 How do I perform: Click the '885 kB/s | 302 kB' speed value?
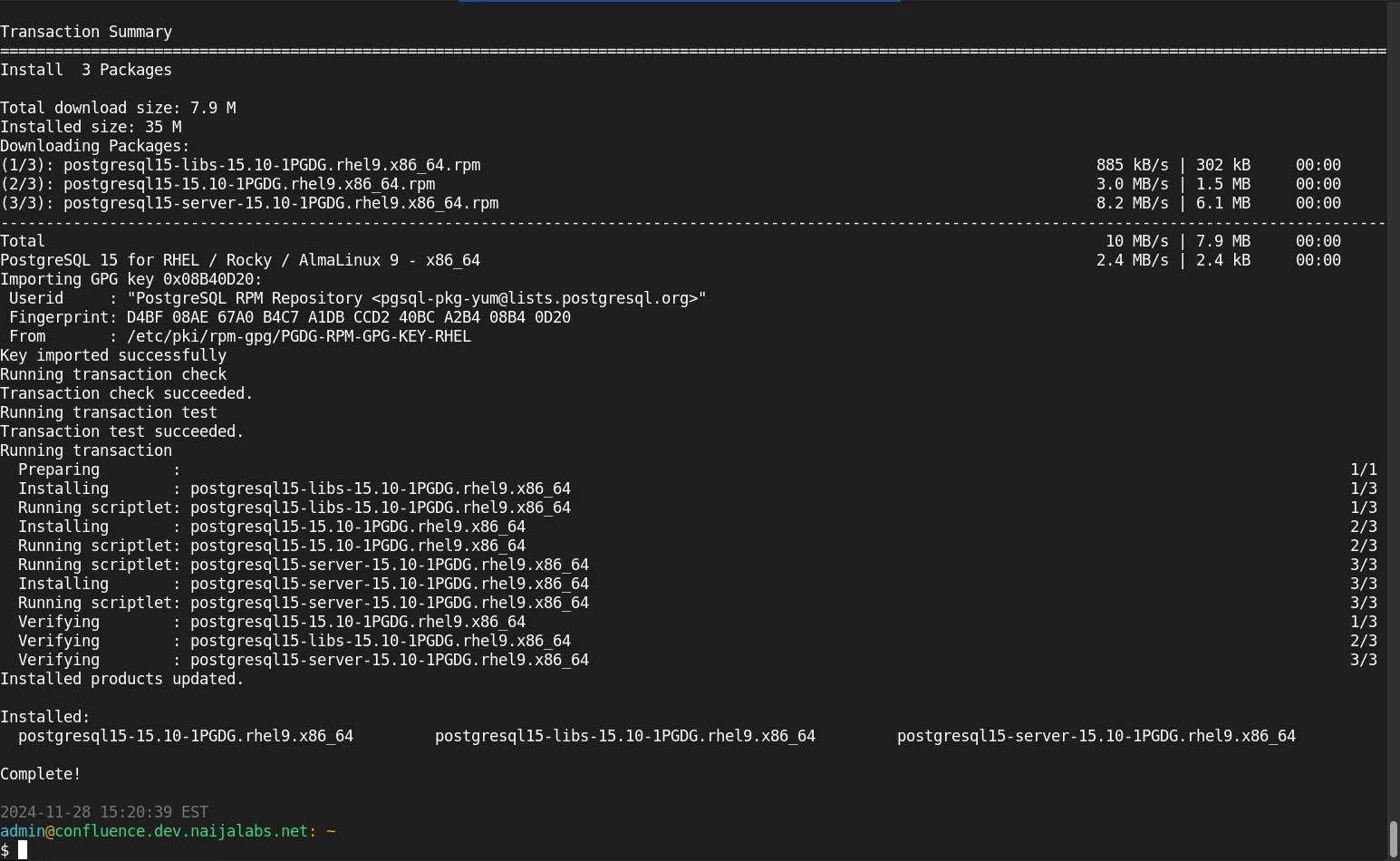(x=1173, y=165)
